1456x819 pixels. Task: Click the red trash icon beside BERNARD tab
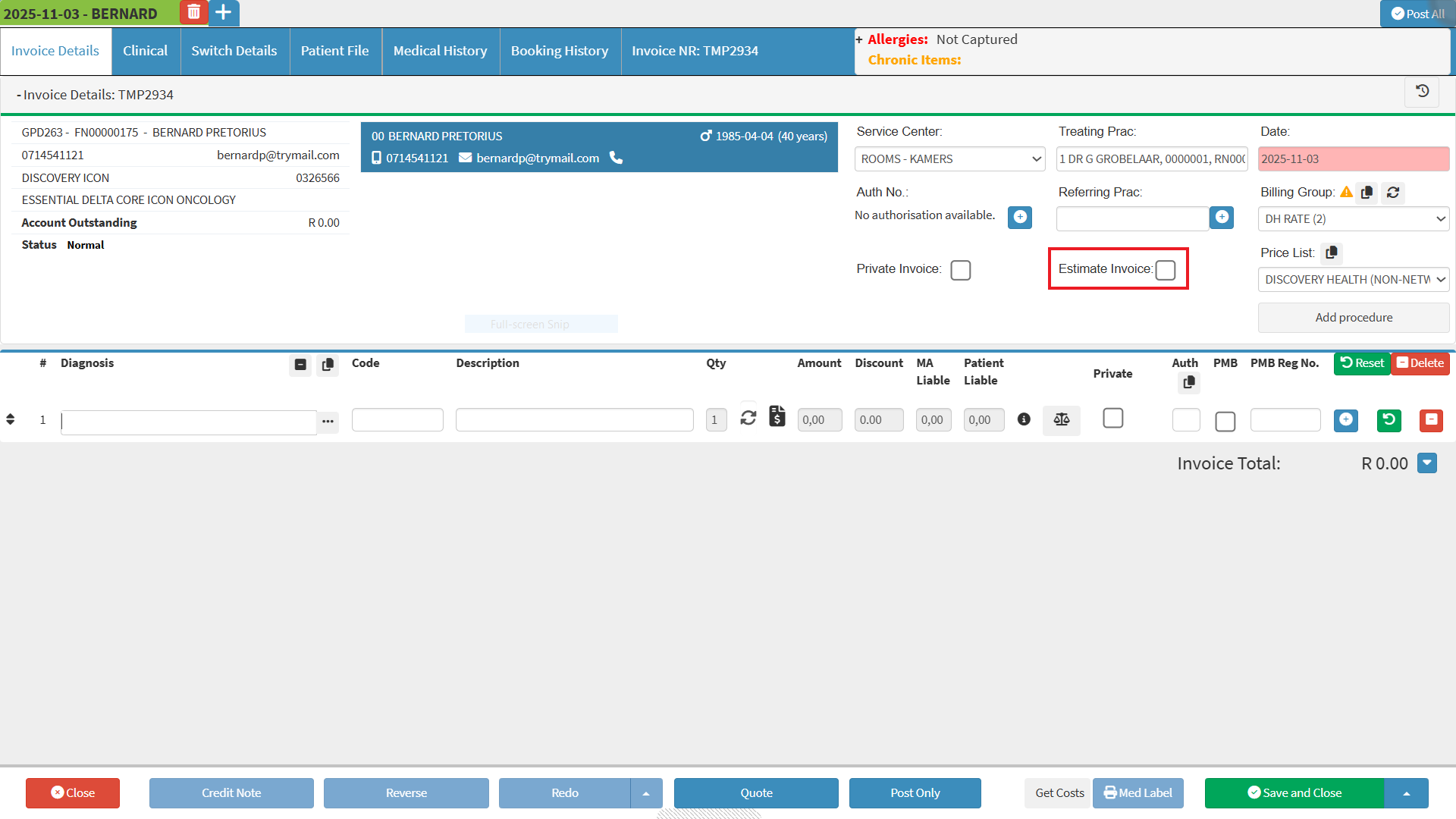pos(193,12)
